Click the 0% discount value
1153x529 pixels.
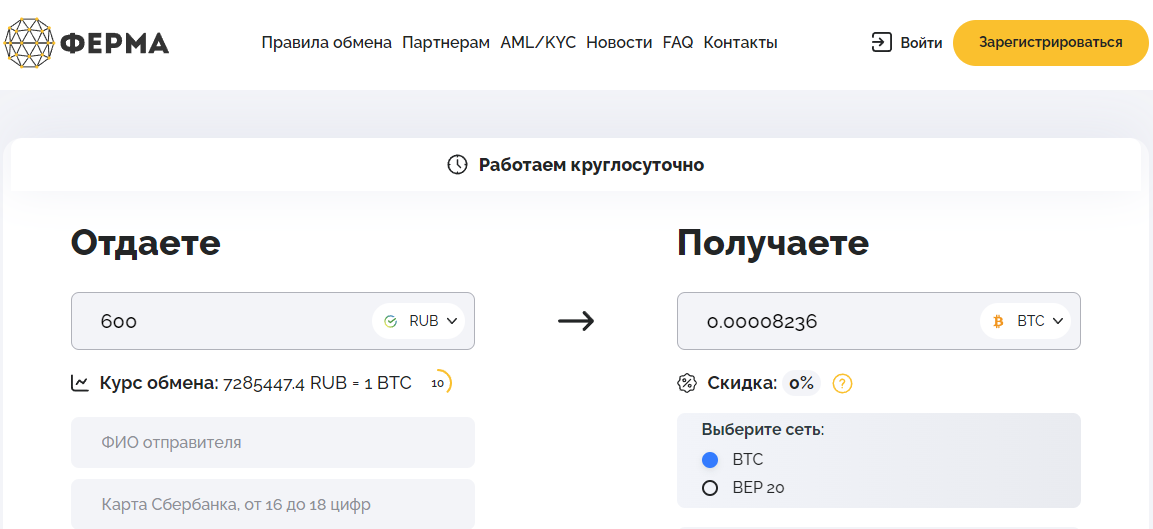[x=802, y=383]
